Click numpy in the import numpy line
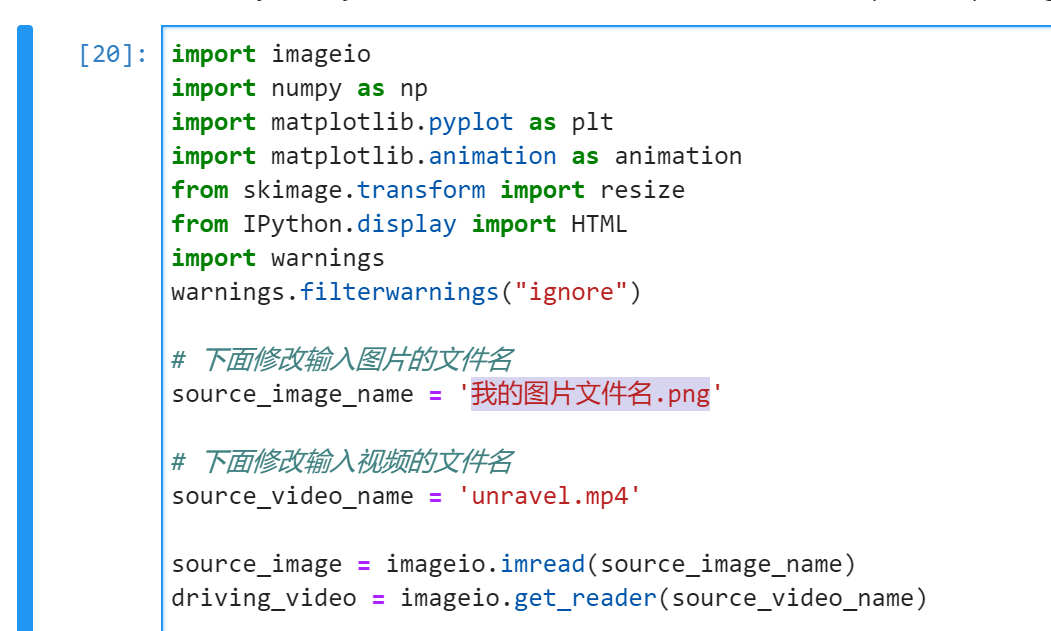The height and width of the screenshot is (631, 1051). point(306,88)
